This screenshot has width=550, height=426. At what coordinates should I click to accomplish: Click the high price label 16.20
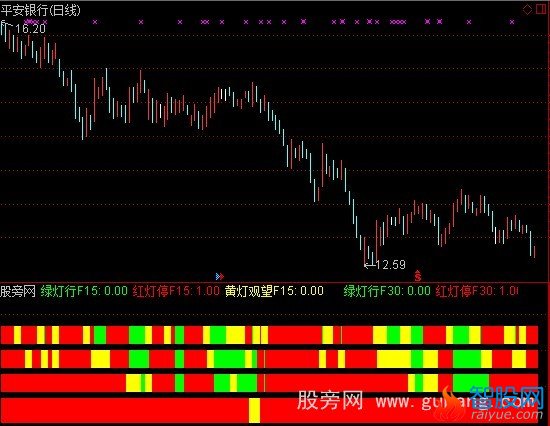(x=31, y=29)
